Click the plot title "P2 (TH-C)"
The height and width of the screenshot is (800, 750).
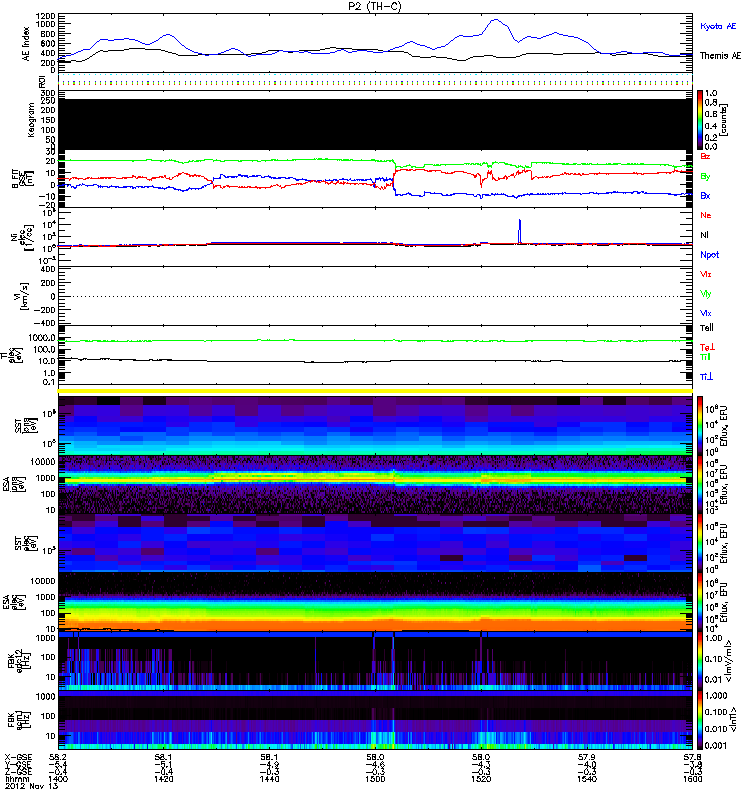coord(374,6)
